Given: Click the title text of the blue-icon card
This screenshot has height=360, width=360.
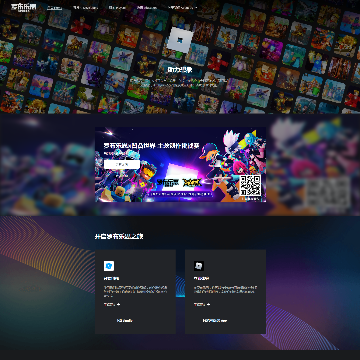Looking at the screenshot, I should (111, 278).
